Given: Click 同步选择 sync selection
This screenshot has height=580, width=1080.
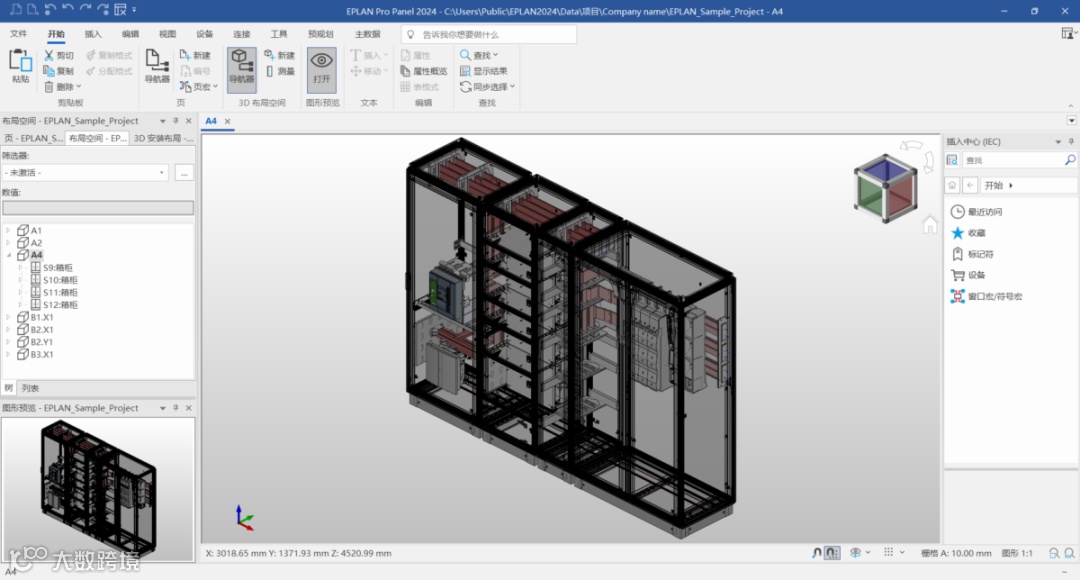Looking at the screenshot, I should coord(484,87).
